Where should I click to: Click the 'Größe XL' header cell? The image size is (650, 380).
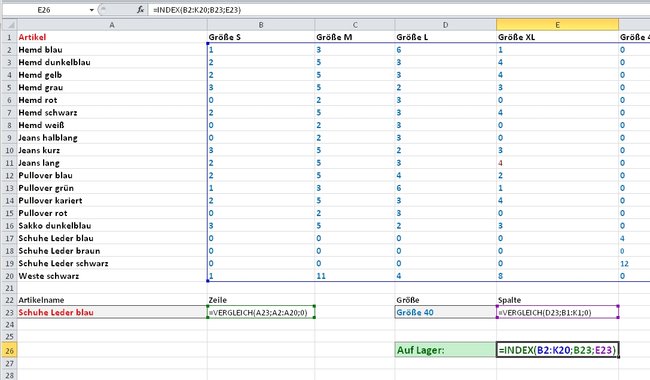coord(557,37)
